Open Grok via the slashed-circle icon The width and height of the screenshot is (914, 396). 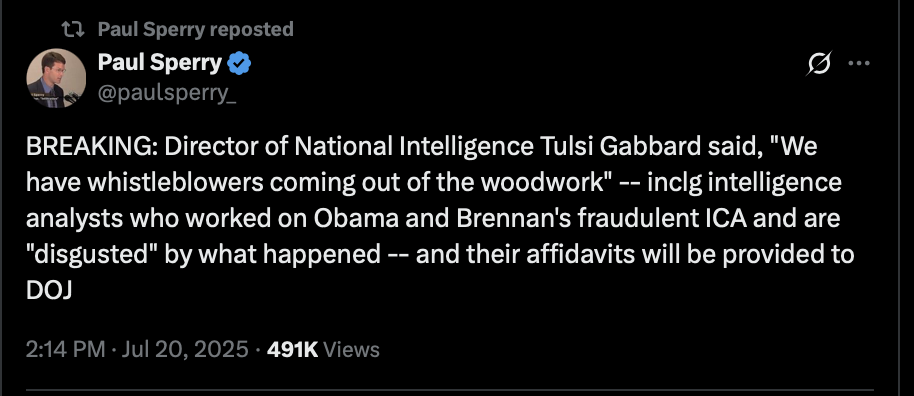point(818,63)
